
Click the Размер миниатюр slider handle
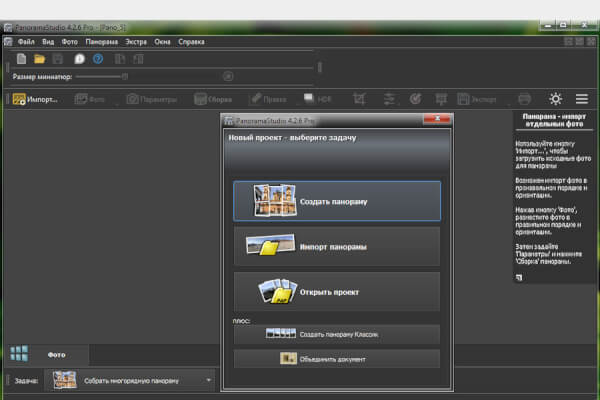(x=125, y=77)
